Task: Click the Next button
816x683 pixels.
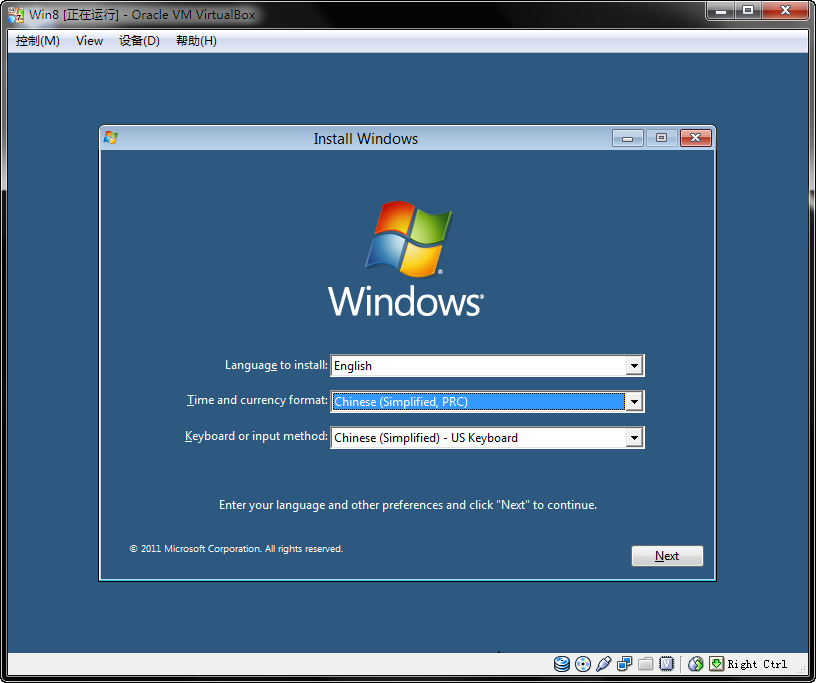Action: tap(667, 556)
